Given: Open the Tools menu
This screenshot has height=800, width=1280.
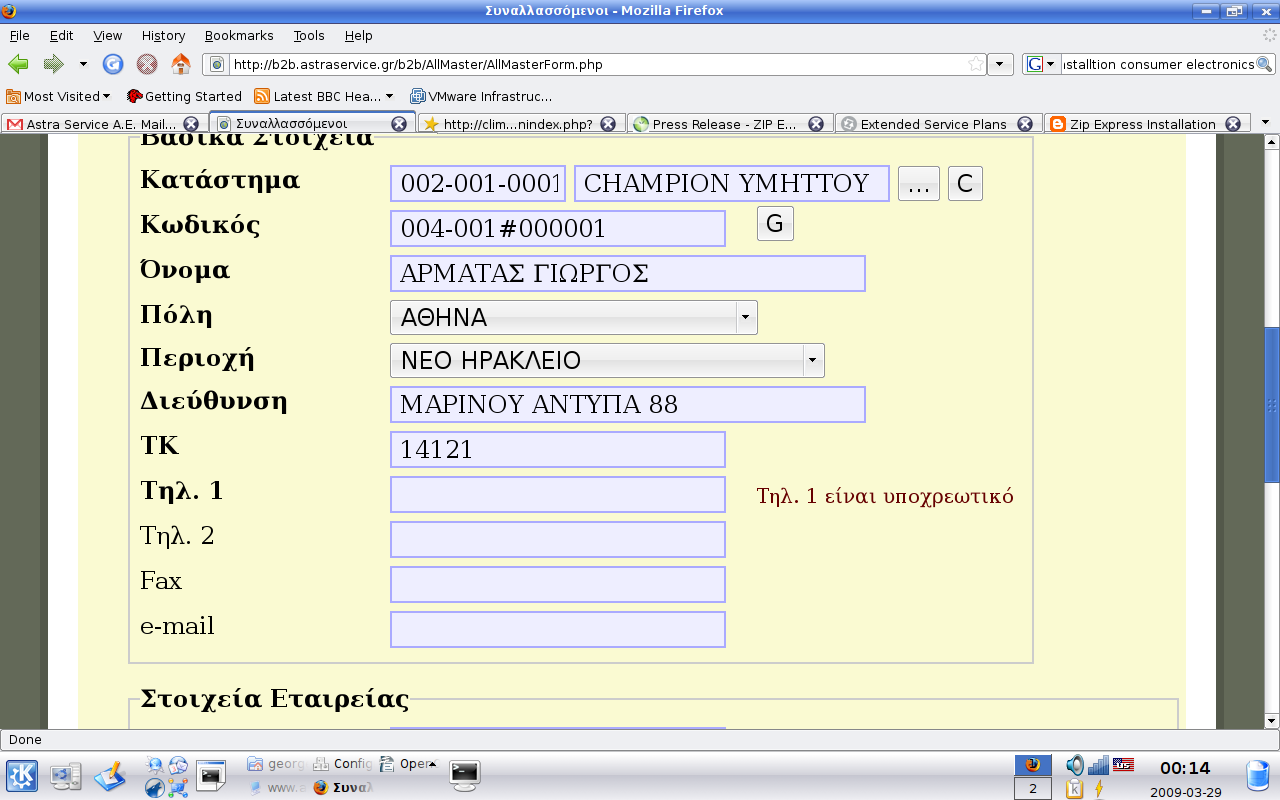Looking at the screenshot, I should 309,35.
